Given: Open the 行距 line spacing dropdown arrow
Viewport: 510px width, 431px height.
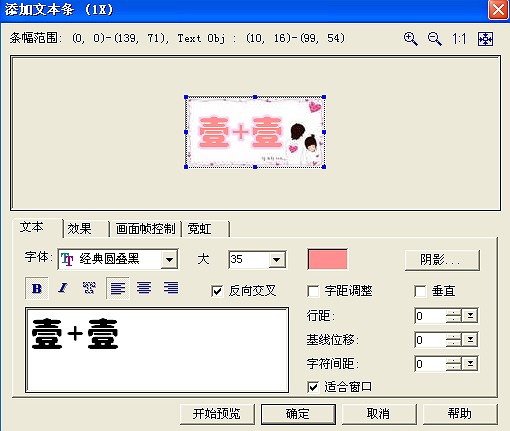Looking at the screenshot, I should click(x=470, y=316).
